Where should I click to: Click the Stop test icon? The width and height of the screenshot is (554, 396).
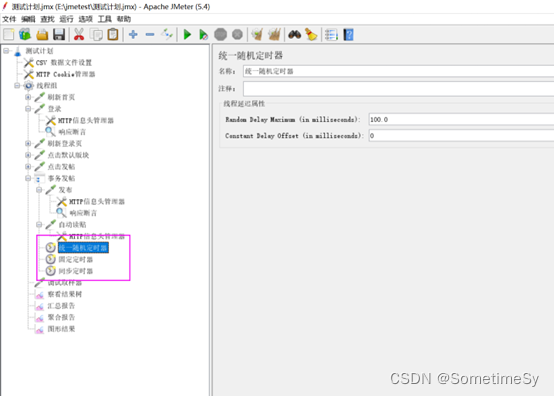pyautogui.click(x=220, y=35)
